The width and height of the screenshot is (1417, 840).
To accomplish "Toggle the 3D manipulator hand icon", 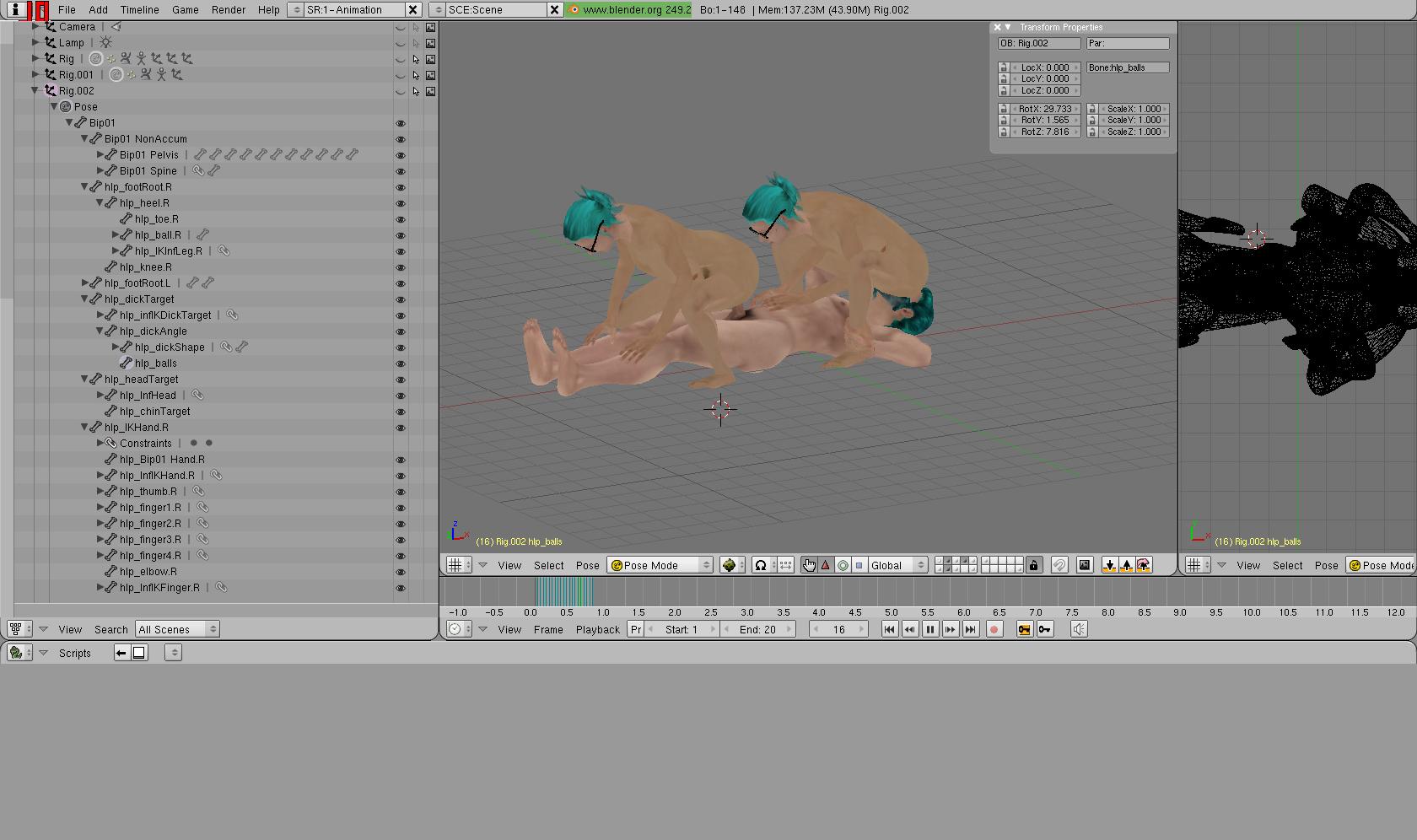I will 809,565.
